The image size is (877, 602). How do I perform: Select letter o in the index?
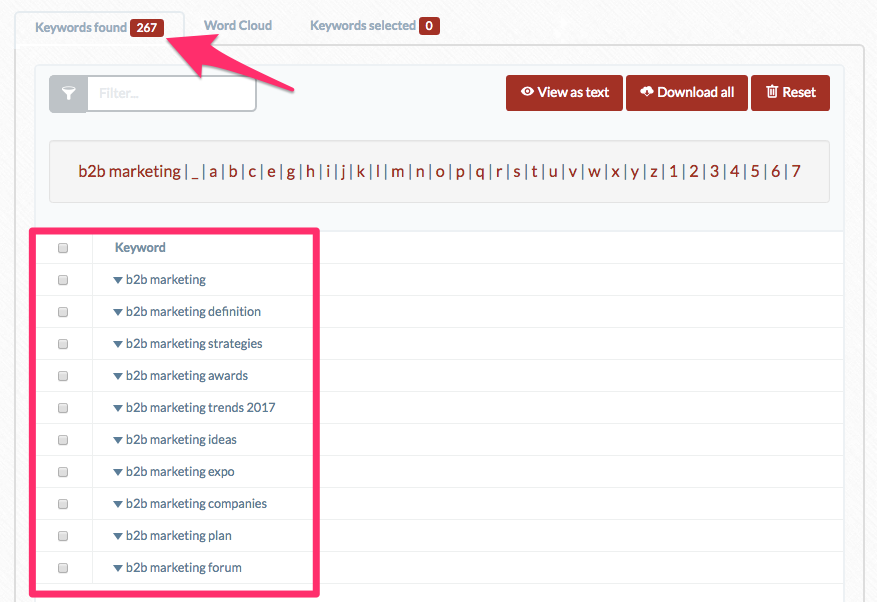click(440, 172)
